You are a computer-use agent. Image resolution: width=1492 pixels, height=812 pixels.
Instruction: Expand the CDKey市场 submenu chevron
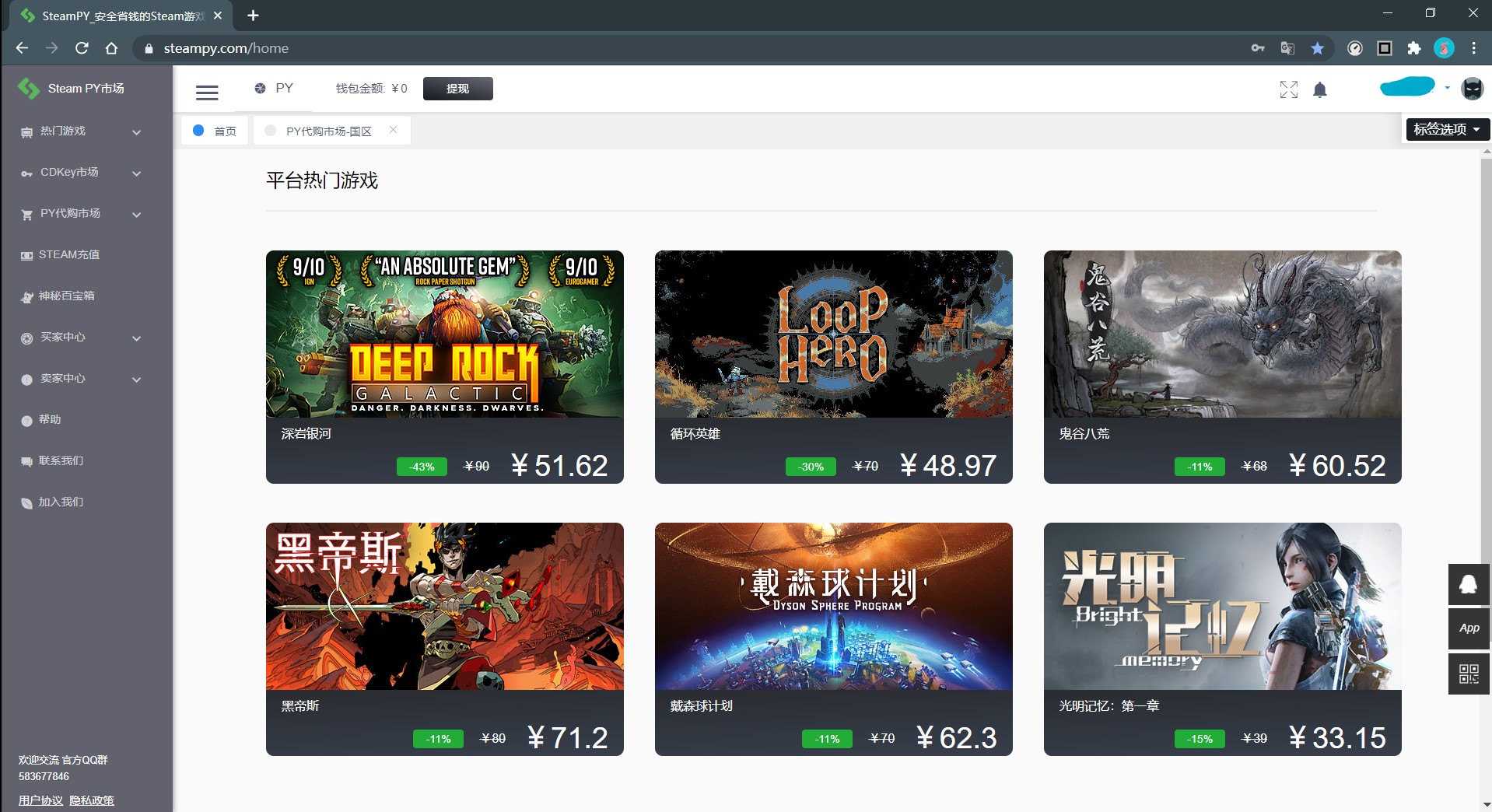(137, 173)
